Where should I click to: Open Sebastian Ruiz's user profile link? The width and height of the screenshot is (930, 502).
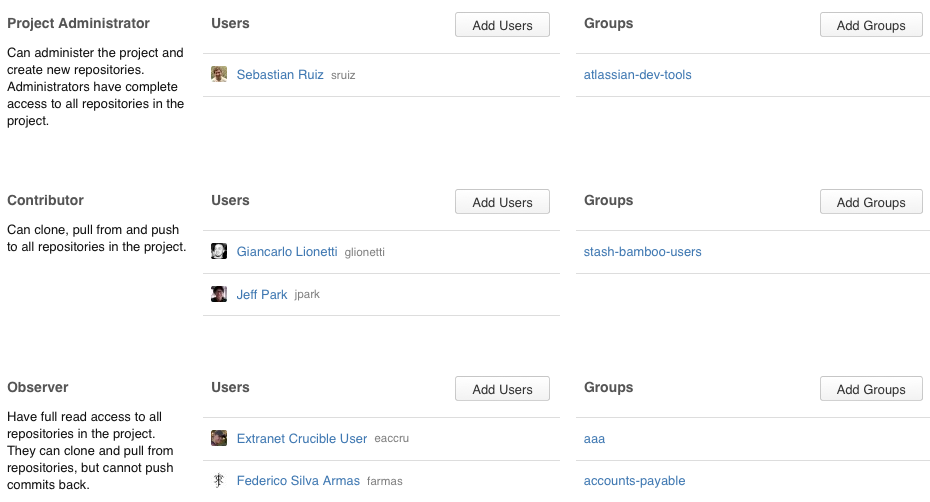pyautogui.click(x=280, y=75)
